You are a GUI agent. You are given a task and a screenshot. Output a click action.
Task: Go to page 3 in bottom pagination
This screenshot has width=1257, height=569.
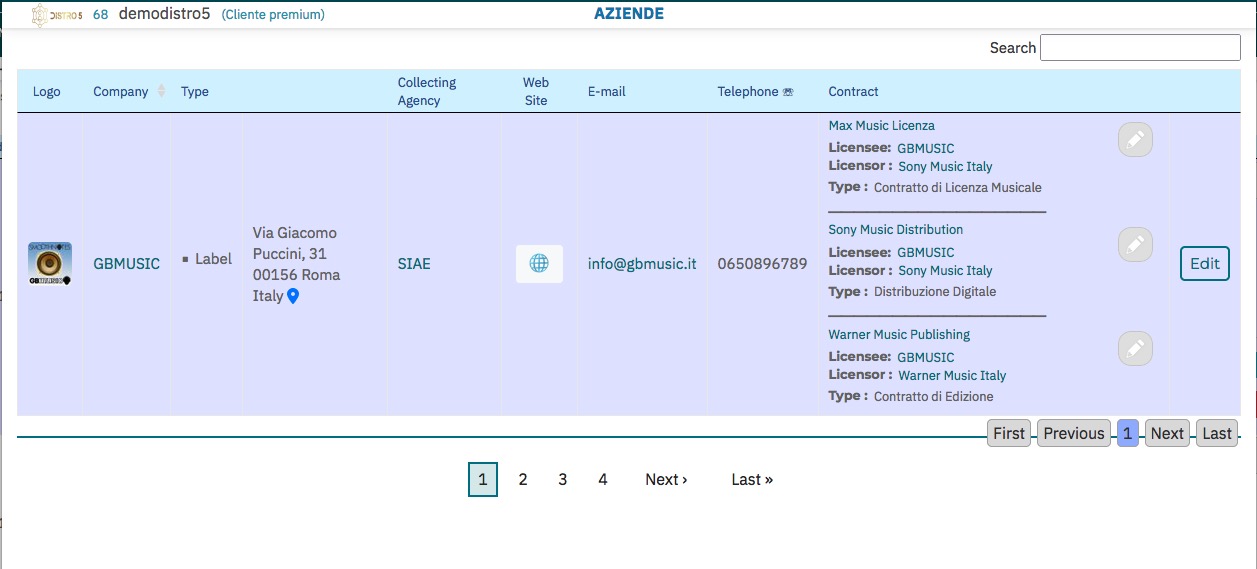pos(563,480)
